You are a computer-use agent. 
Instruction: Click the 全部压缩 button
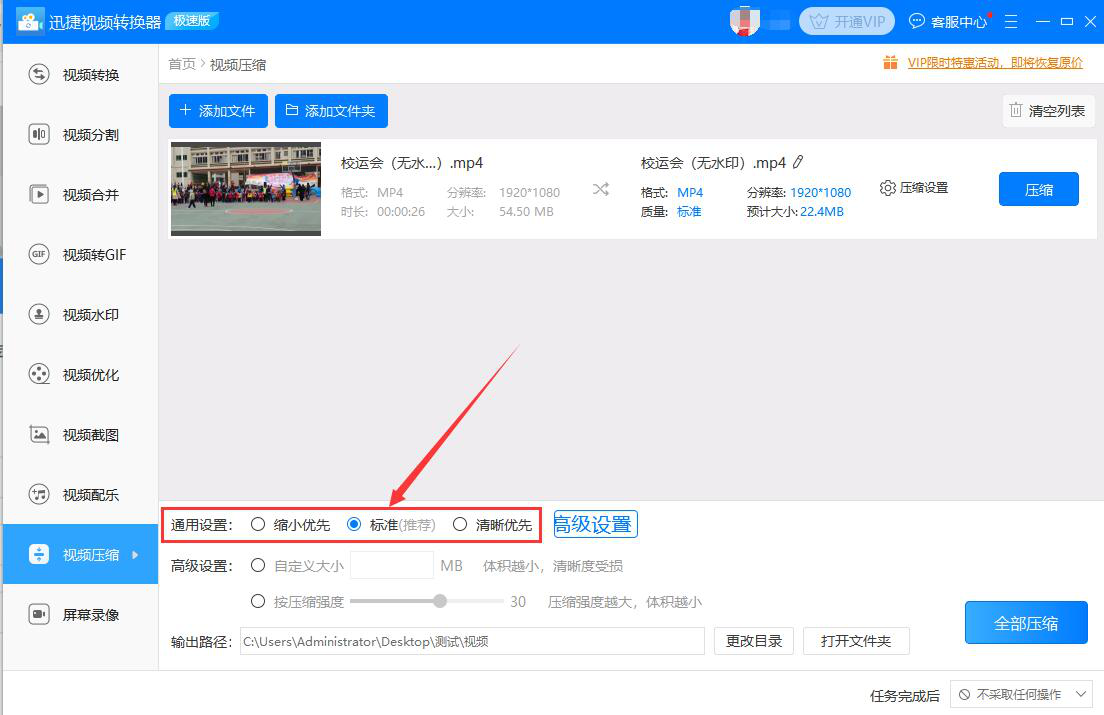point(1026,623)
